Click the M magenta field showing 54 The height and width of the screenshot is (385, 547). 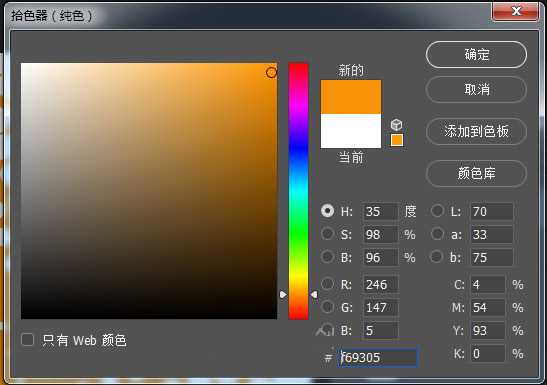coord(488,308)
